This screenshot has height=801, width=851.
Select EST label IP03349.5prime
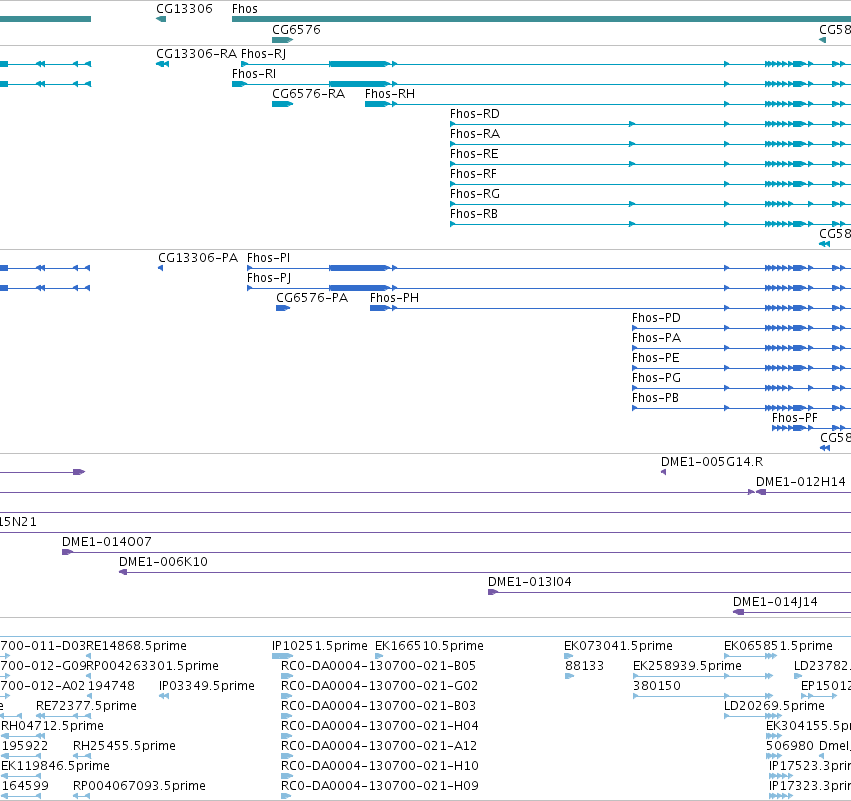click(207, 686)
